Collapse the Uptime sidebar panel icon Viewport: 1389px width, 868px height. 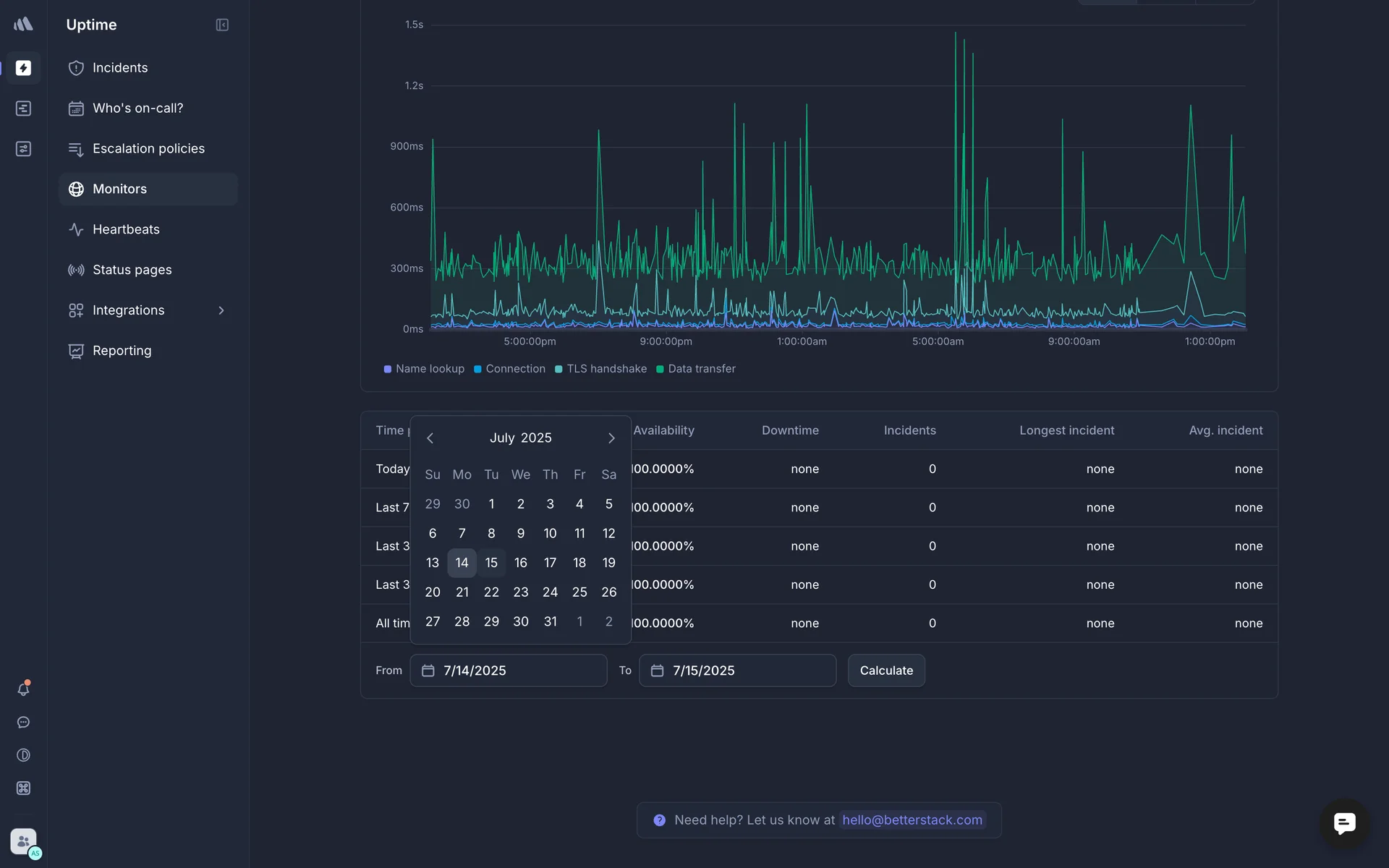[x=222, y=25]
